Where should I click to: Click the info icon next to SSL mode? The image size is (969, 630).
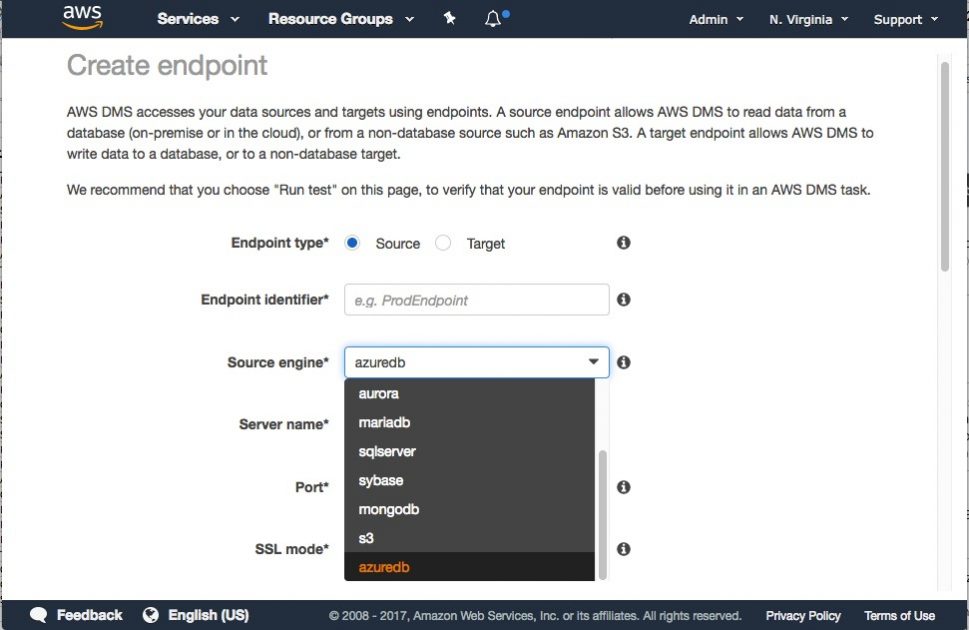[x=623, y=548]
